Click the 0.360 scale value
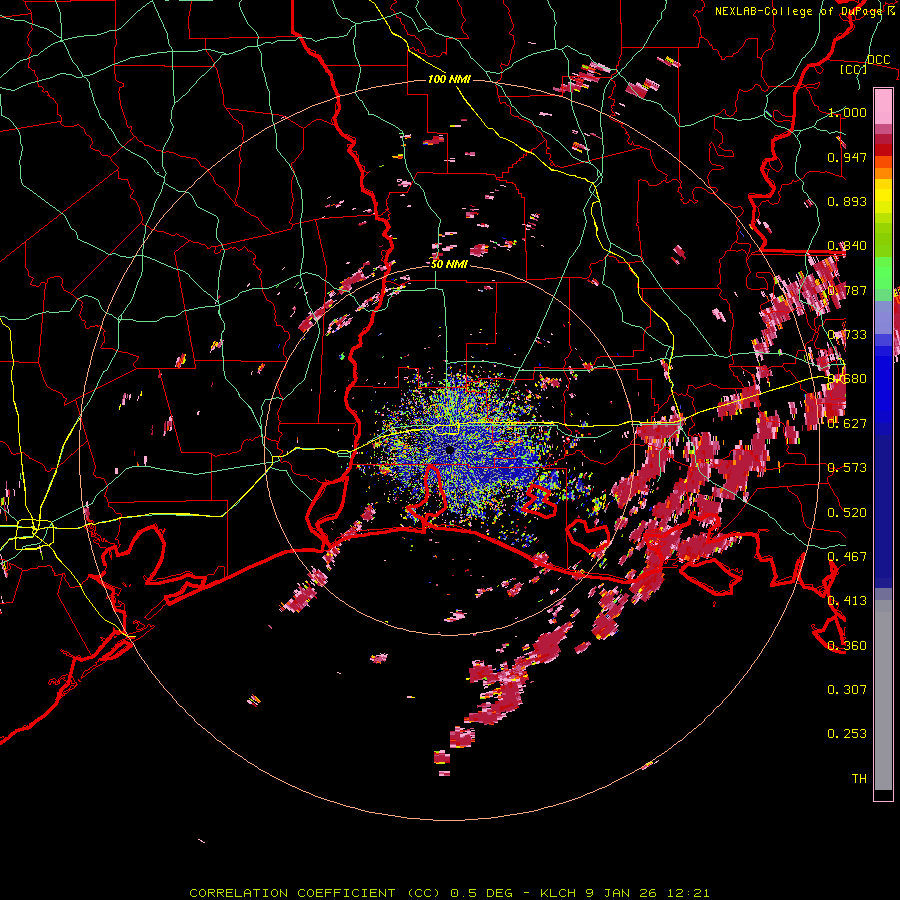The width and height of the screenshot is (900, 900). point(847,646)
